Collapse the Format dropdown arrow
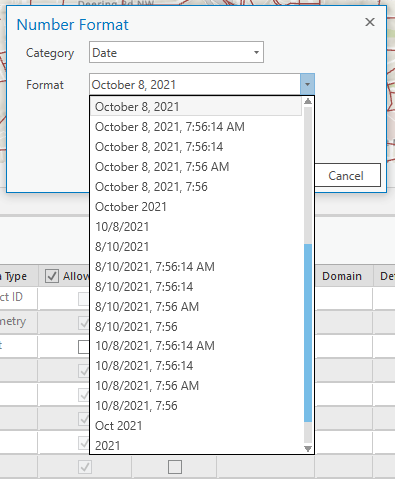 tap(307, 84)
